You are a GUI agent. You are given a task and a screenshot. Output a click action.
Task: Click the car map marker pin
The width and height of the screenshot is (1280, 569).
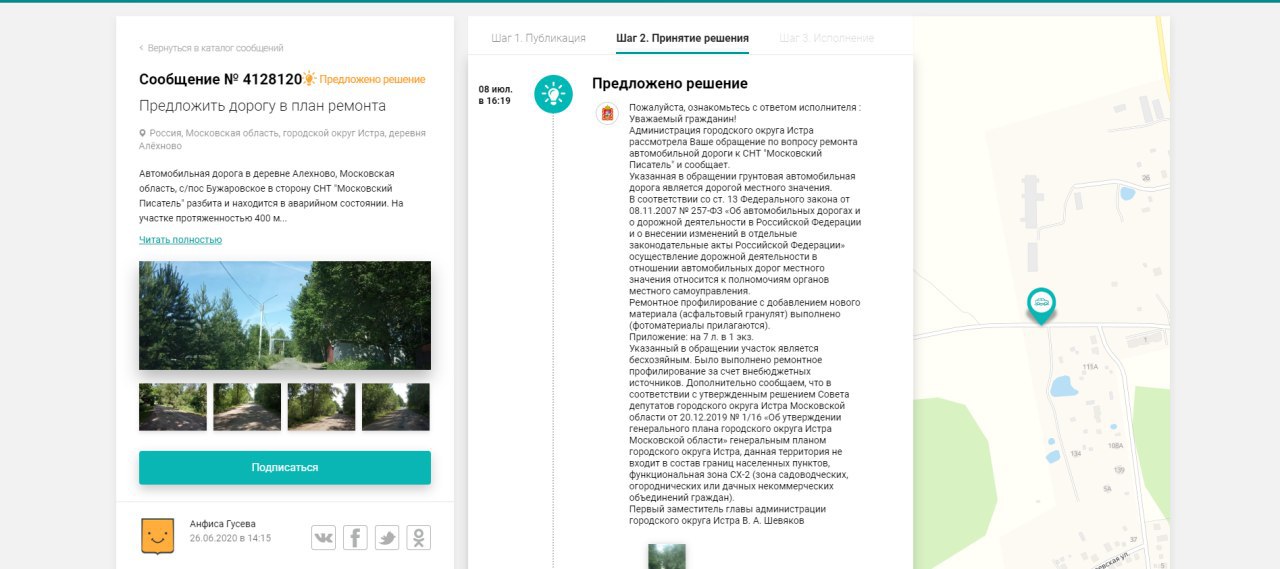pos(1041,303)
